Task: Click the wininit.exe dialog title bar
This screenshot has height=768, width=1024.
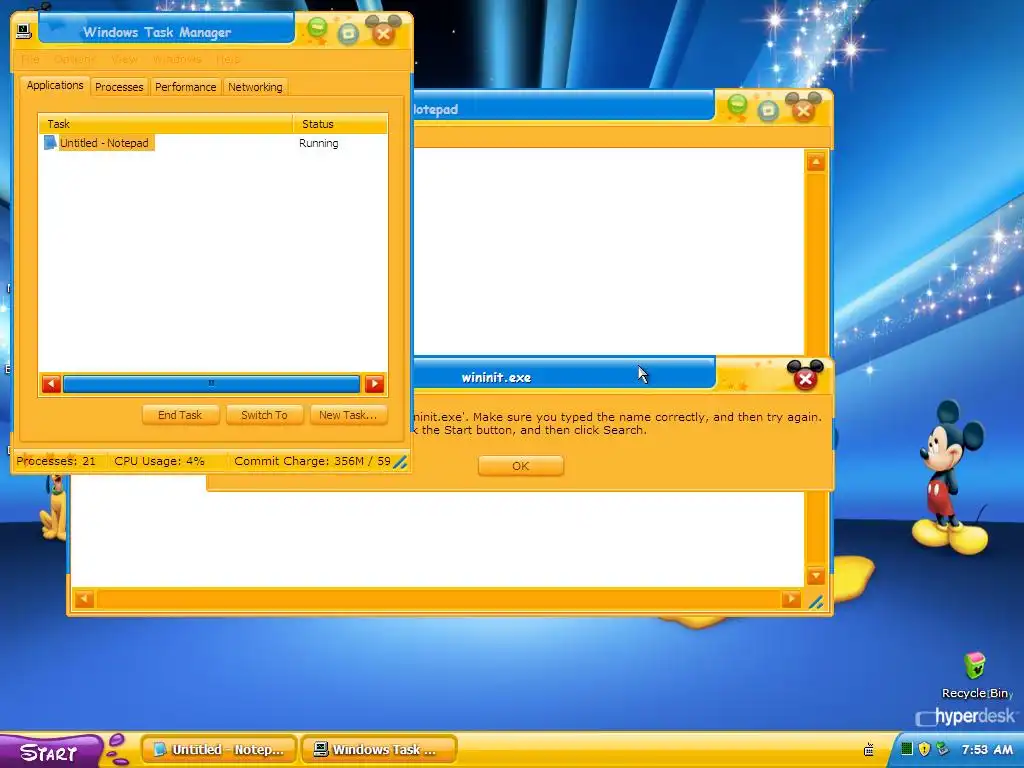Action: tap(565, 377)
